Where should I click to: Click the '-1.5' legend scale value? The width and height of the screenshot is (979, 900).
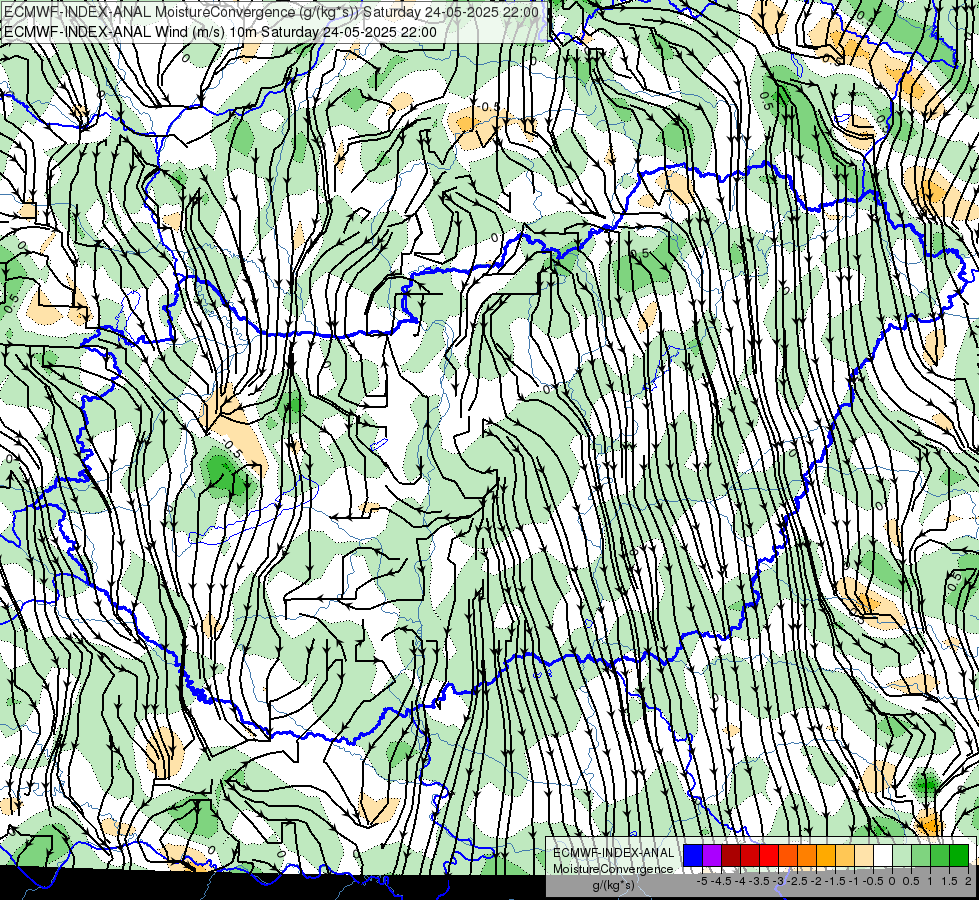(835, 881)
